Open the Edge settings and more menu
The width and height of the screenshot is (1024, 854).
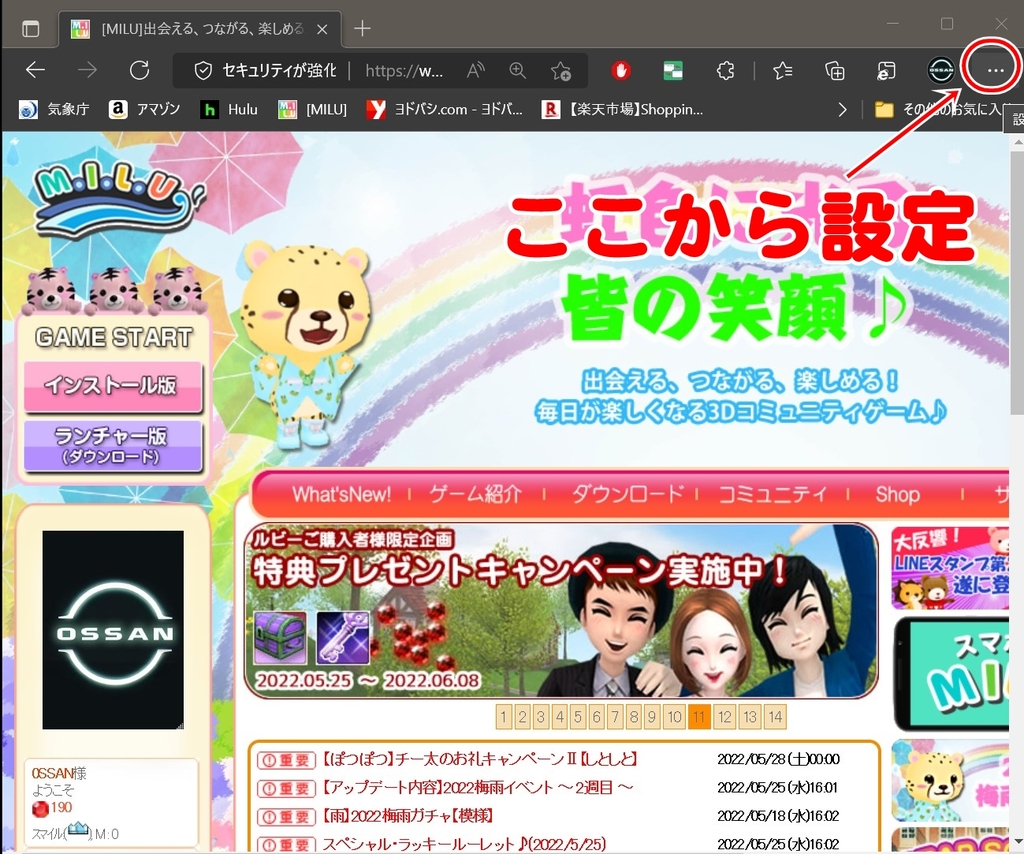tap(994, 70)
